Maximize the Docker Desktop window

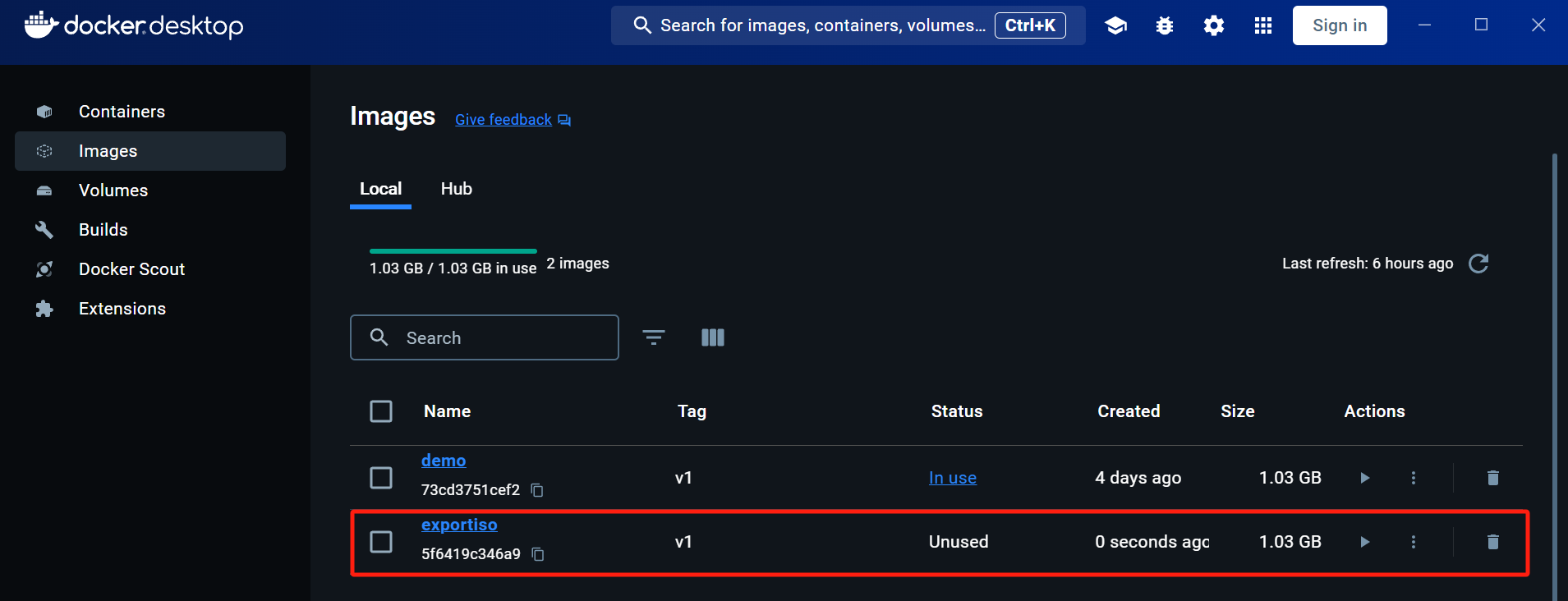point(1482,25)
